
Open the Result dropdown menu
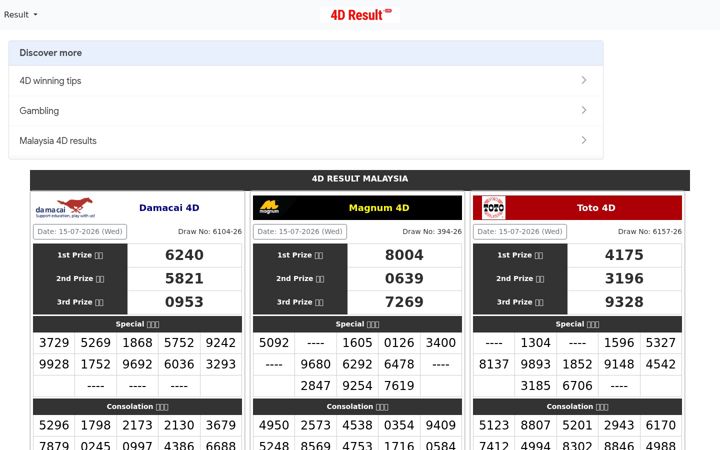(21, 15)
